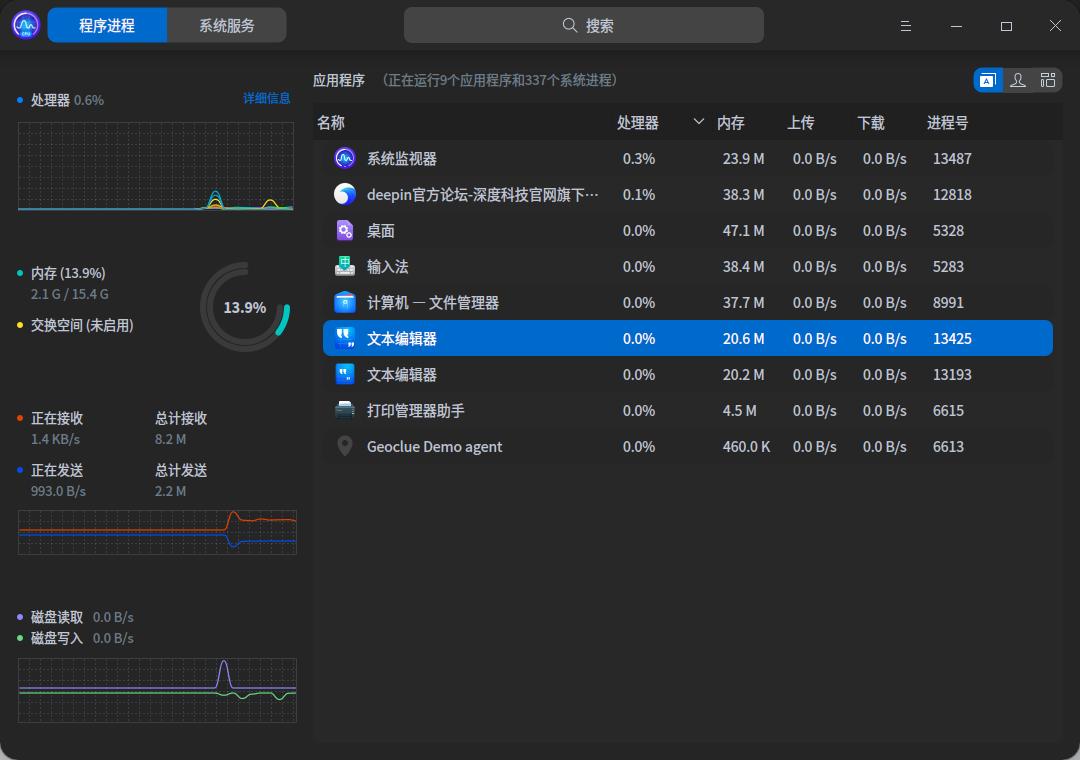Viewport: 1080px width, 760px height.
Task: Click the search magnifier icon
Action: pos(569,24)
